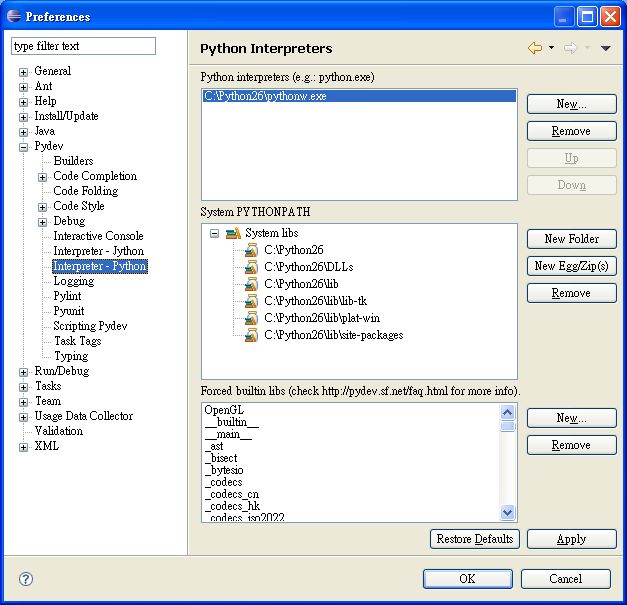Click Cancel to discard changes

pos(565,579)
